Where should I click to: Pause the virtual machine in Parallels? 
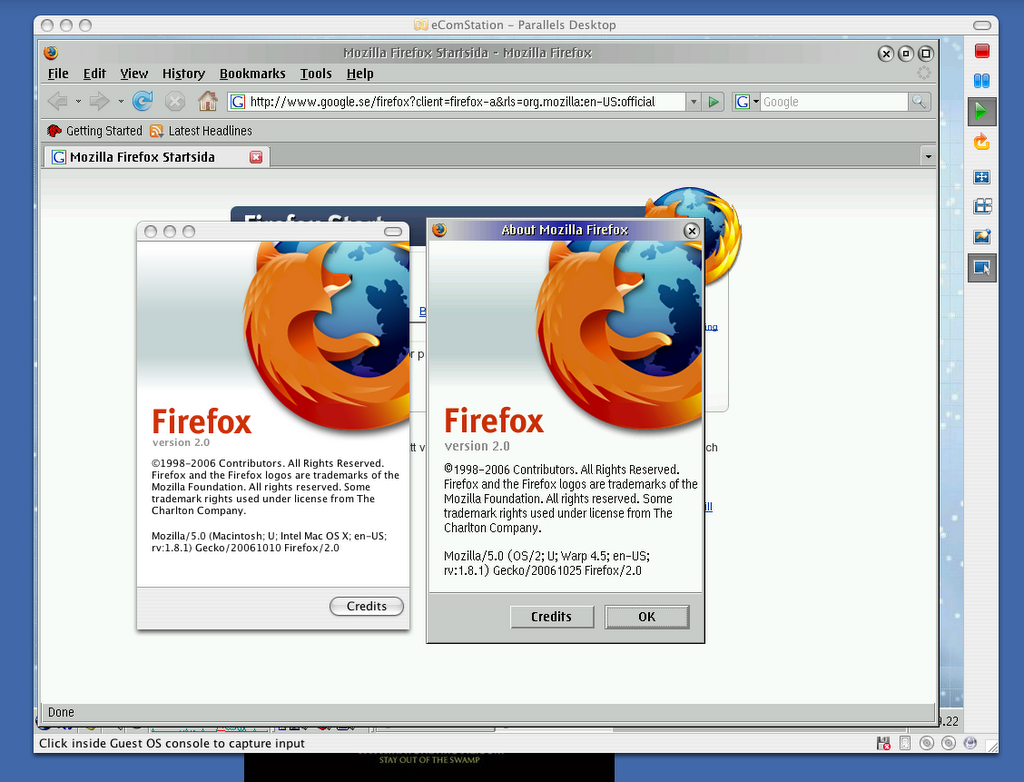[x=982, y=81]
